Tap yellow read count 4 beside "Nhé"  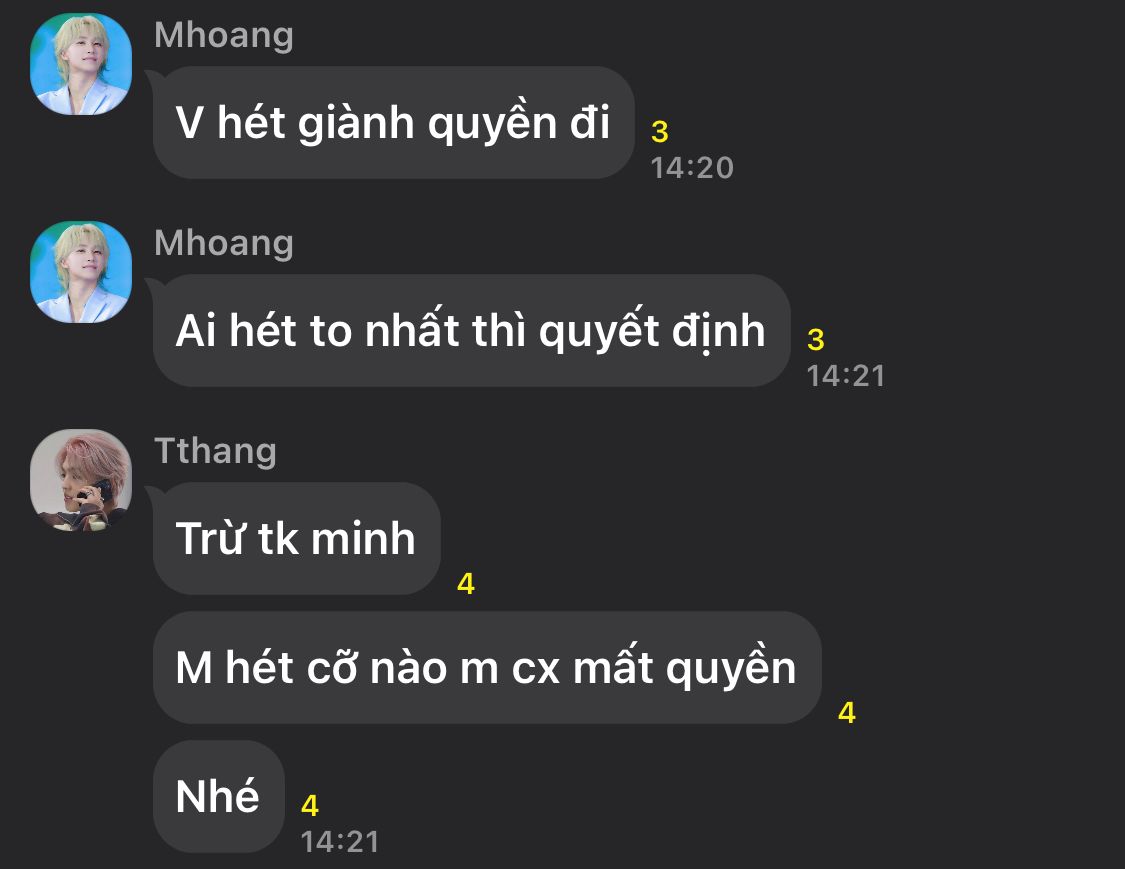point(310,805)
